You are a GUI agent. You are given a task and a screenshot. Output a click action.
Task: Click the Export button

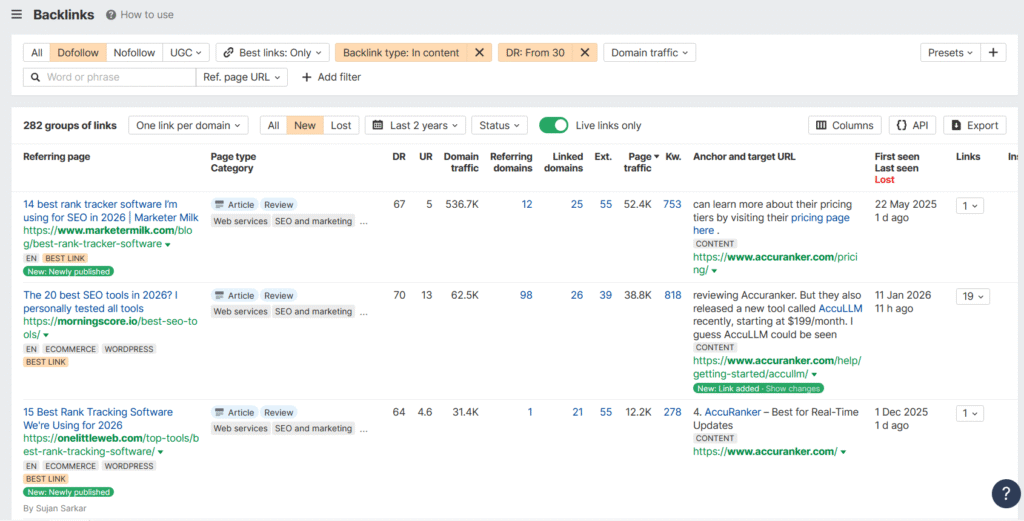(974, 125)
